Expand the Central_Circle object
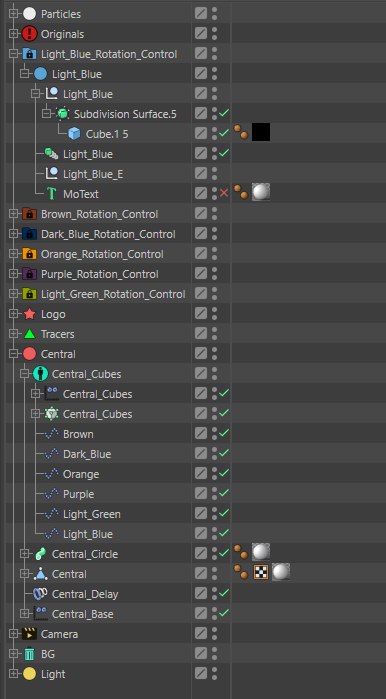The height and width of the screenshot is (699, 386). point(25,554)
